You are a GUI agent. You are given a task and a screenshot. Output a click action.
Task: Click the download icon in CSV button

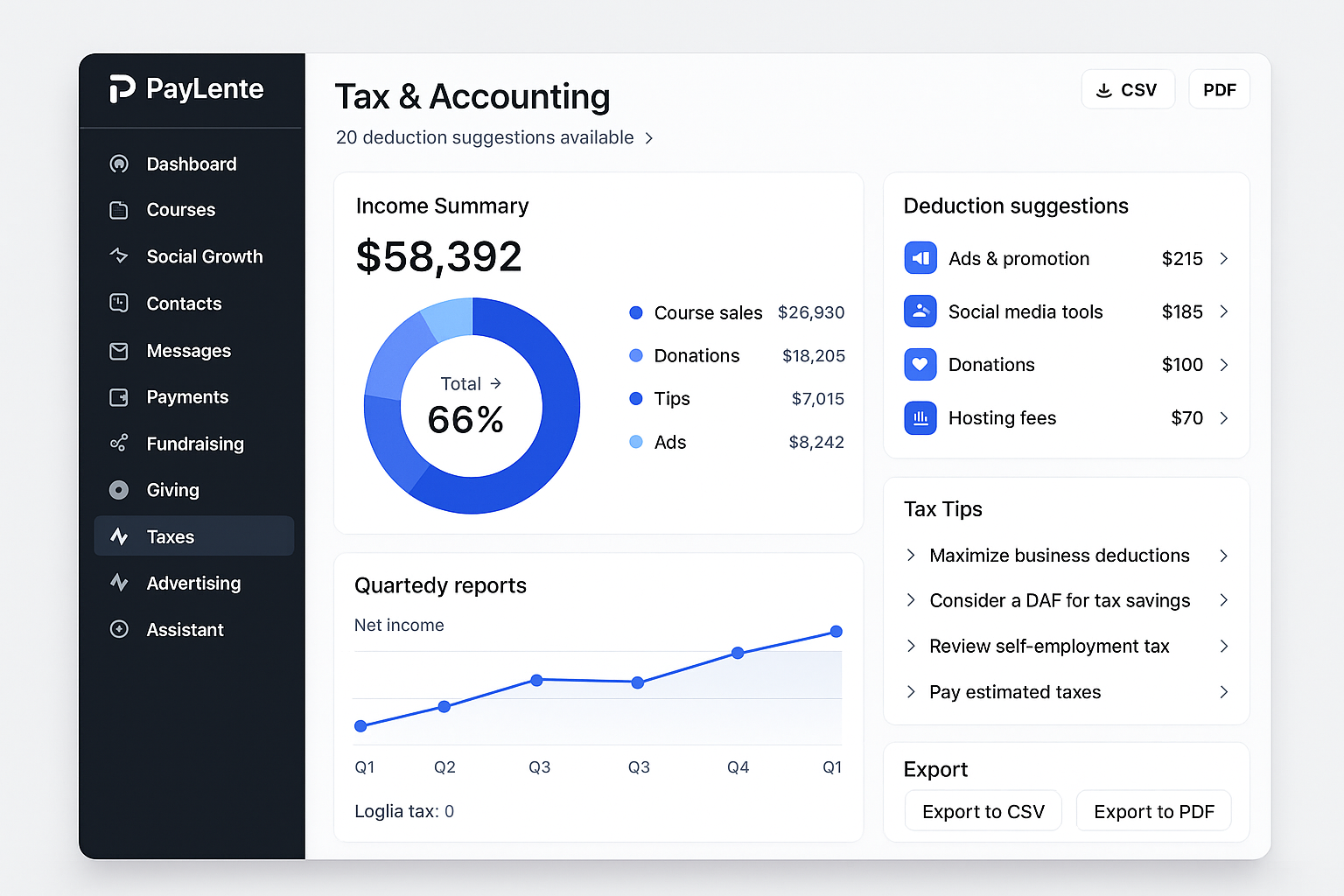[1104, 90]
